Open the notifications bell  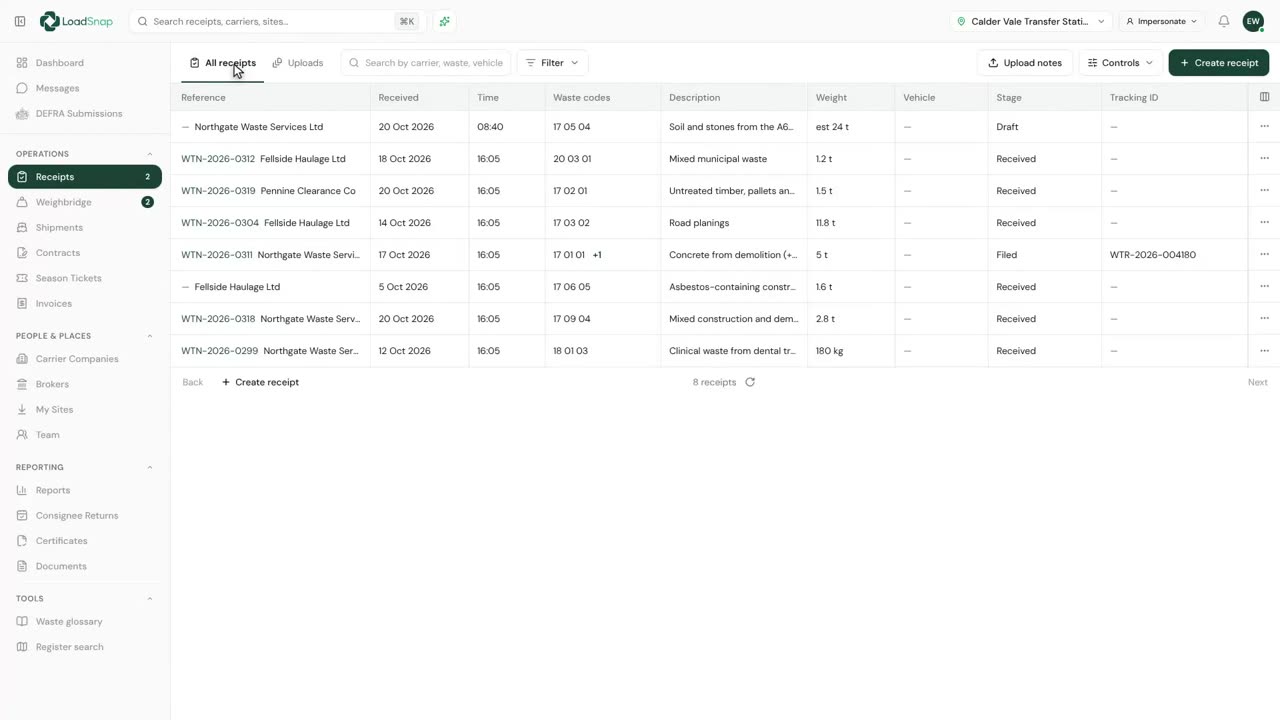point(1223,21)
